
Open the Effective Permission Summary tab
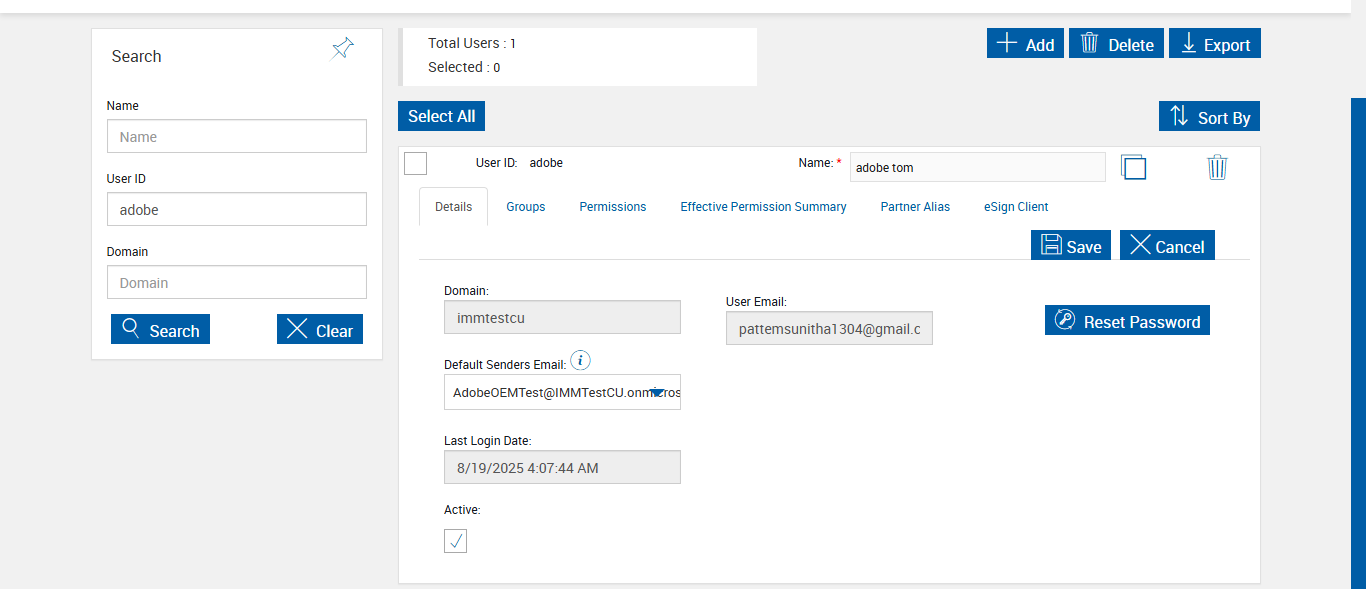pyautogui.click(x=763, y=207)
